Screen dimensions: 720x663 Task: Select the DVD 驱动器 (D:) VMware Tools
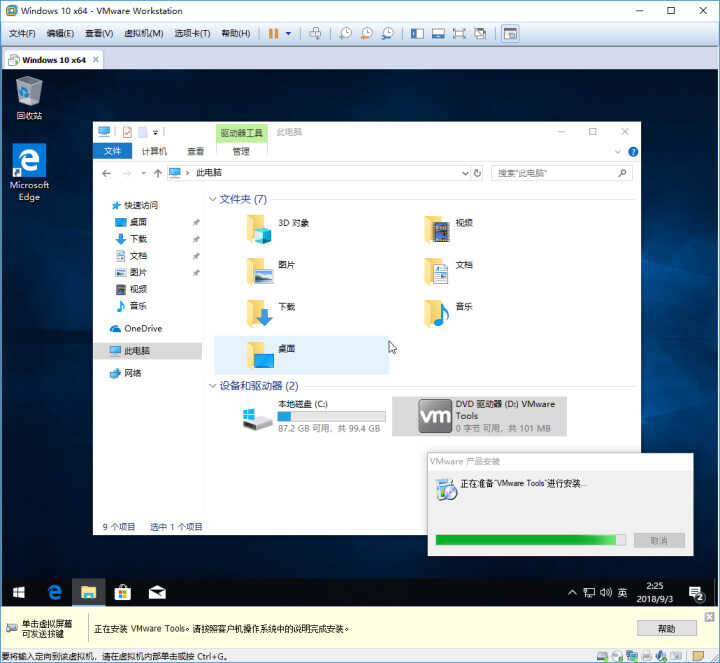(479, 416)
